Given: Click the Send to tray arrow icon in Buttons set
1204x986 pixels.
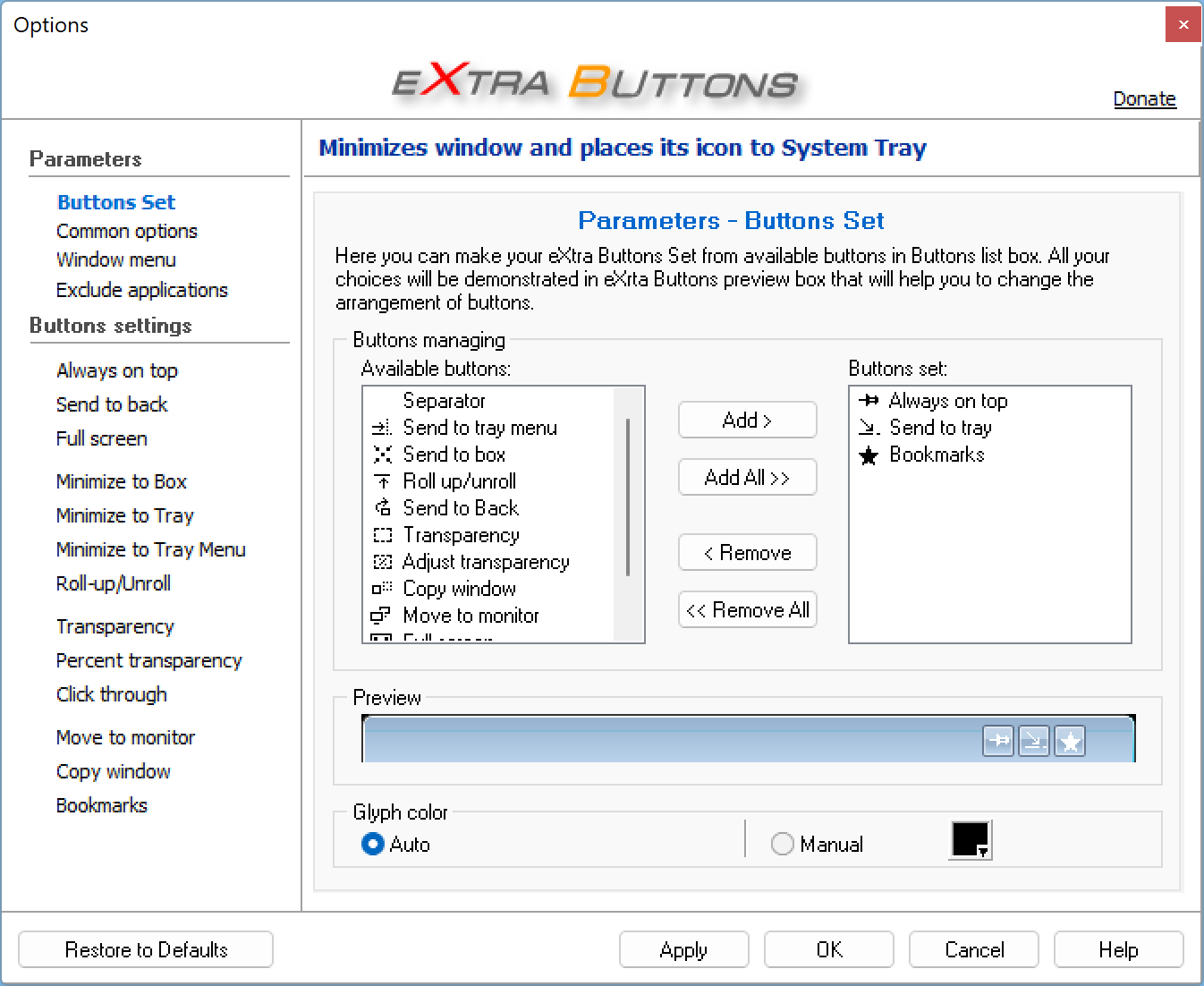Looking at the screenshot, I should [x=868, y=428].
